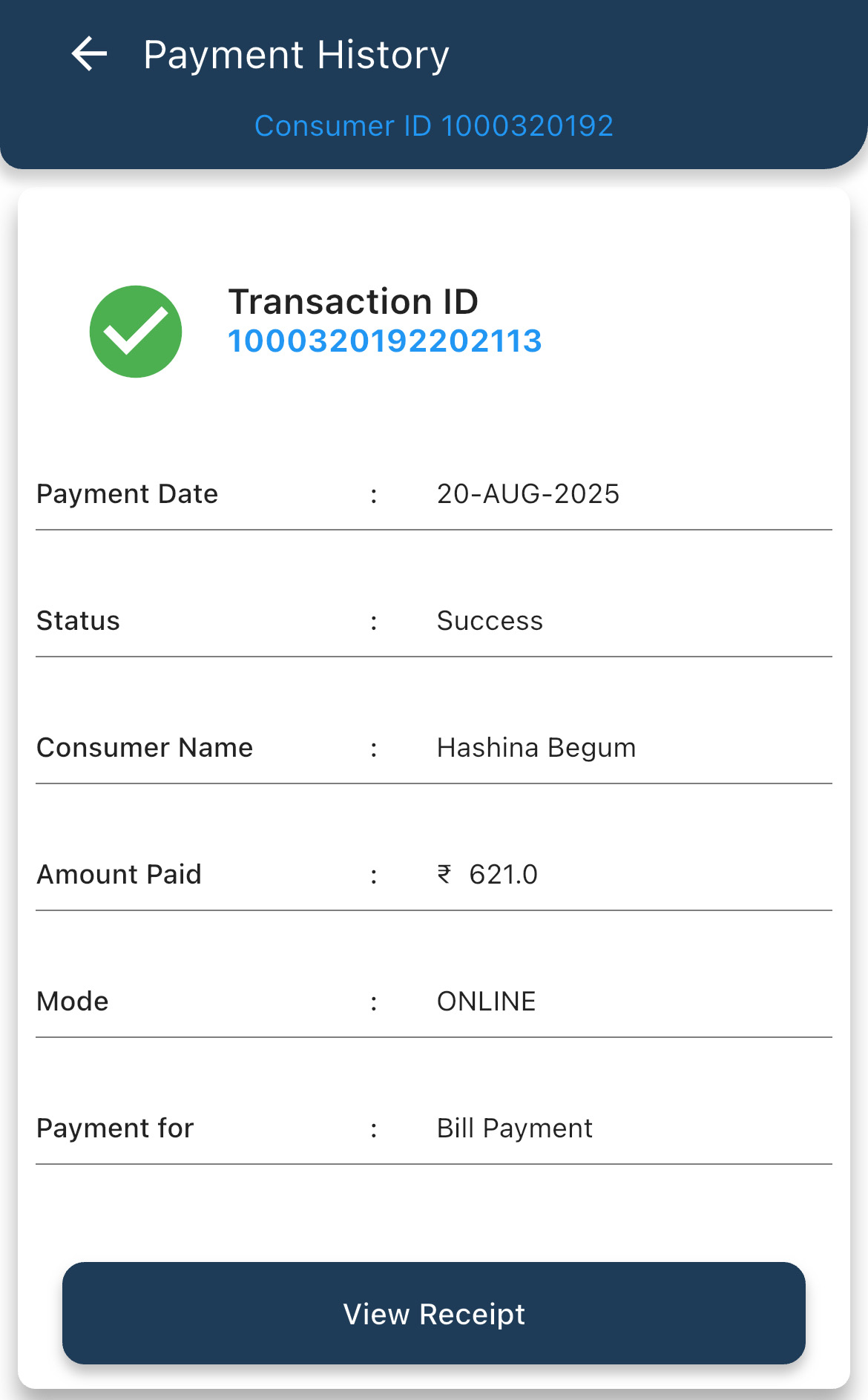Click the ONLINE mode value
Viewport: 868px width, 1400px height.
[x=486, y=1002]
